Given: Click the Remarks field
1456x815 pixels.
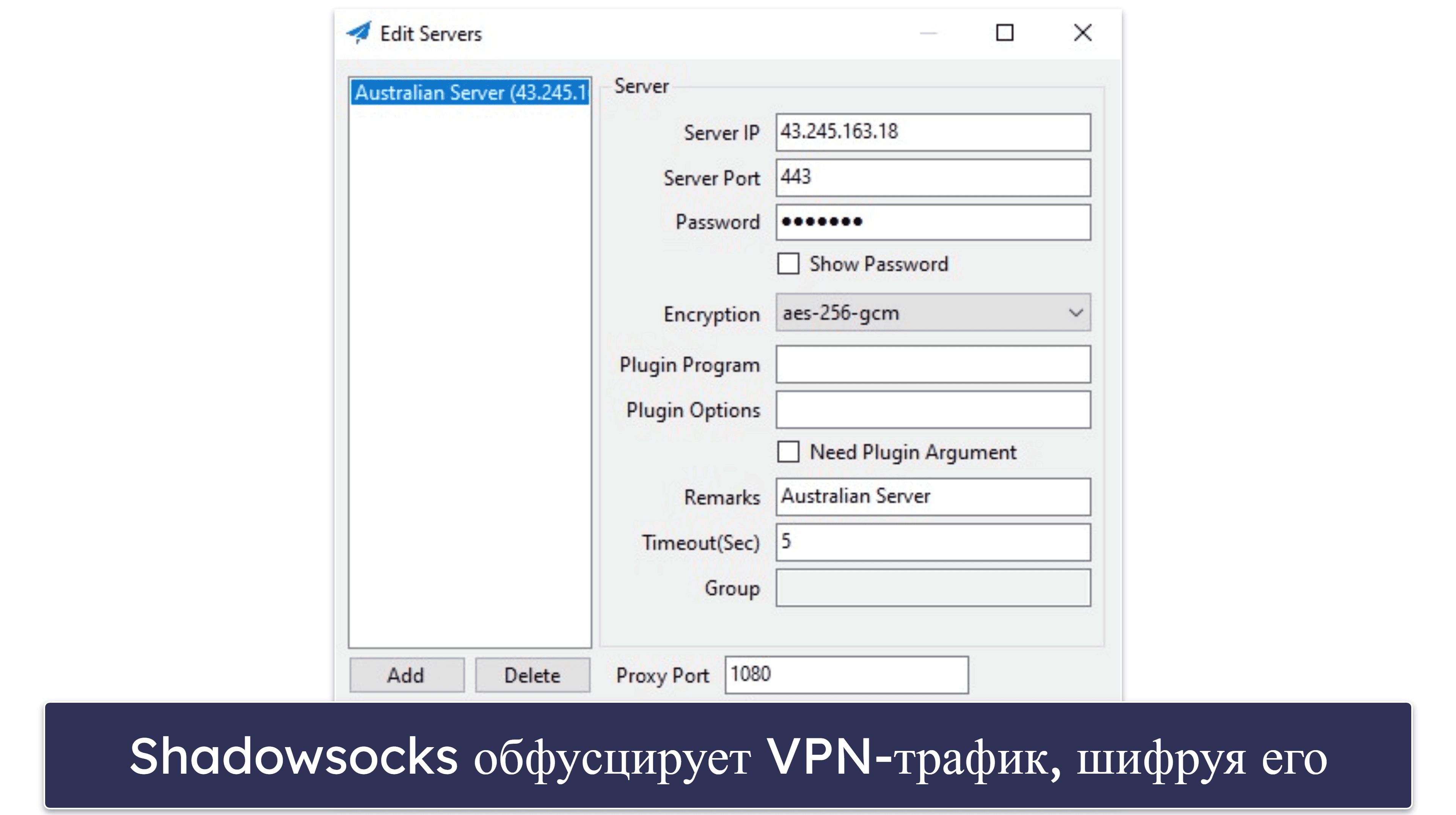Looking at the screenshot, I should (x=933, y=497).
